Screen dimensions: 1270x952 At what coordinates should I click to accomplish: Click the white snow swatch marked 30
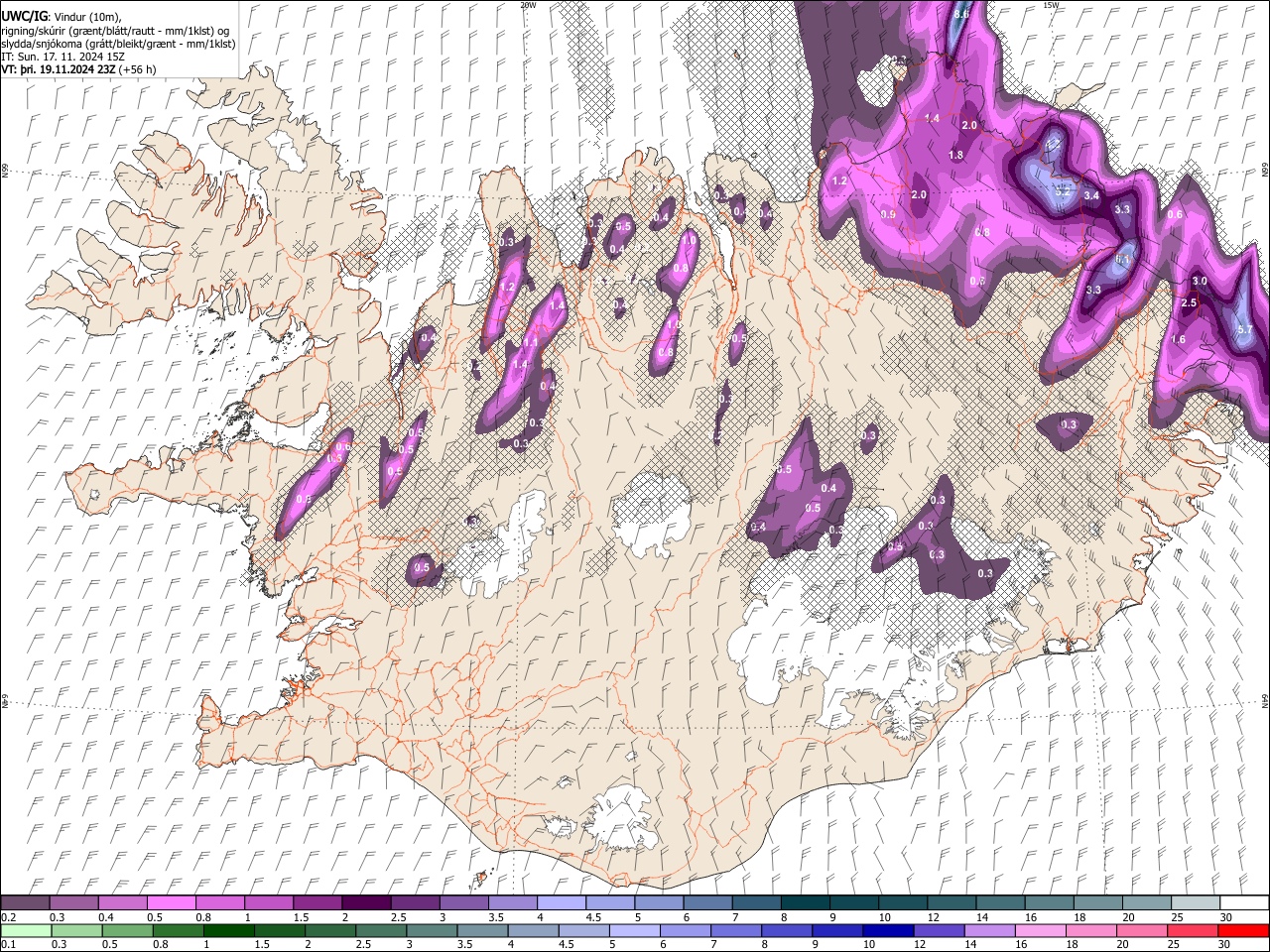point(1245,903)
